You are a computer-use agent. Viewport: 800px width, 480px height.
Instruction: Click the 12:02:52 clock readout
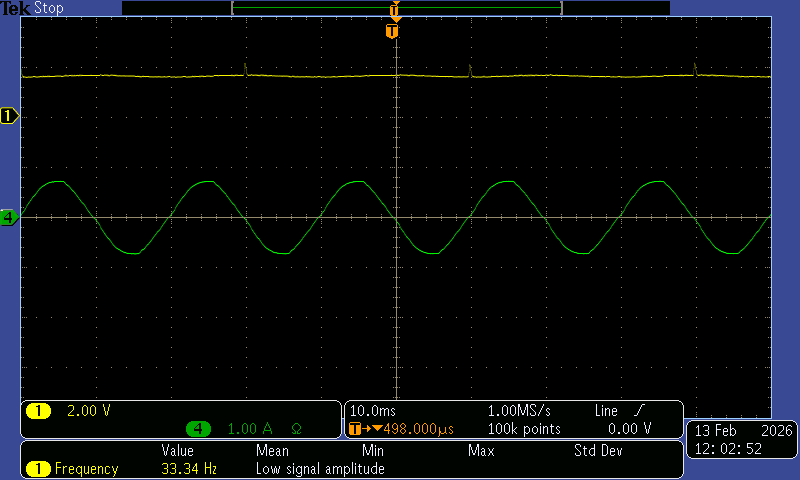pos(728,449)
